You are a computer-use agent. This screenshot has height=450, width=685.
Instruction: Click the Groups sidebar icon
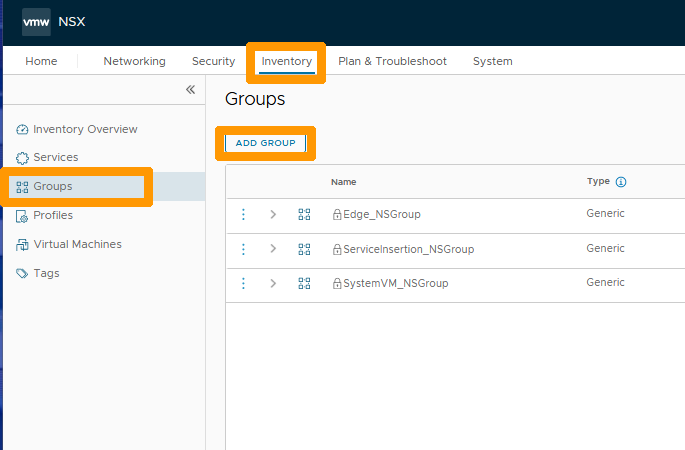click(22, 187)
